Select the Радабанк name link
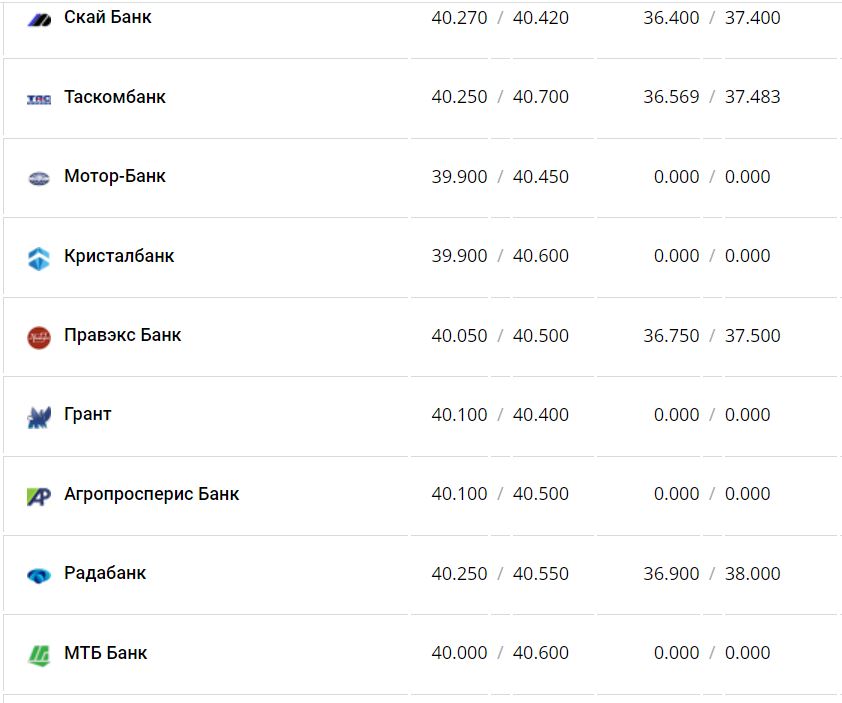 pos(105,573)
